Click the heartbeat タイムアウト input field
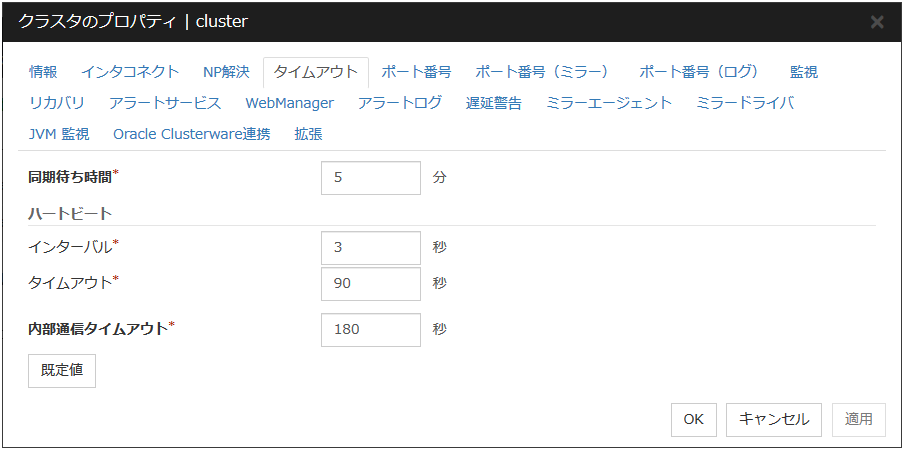904x450 pixels. 371,283
